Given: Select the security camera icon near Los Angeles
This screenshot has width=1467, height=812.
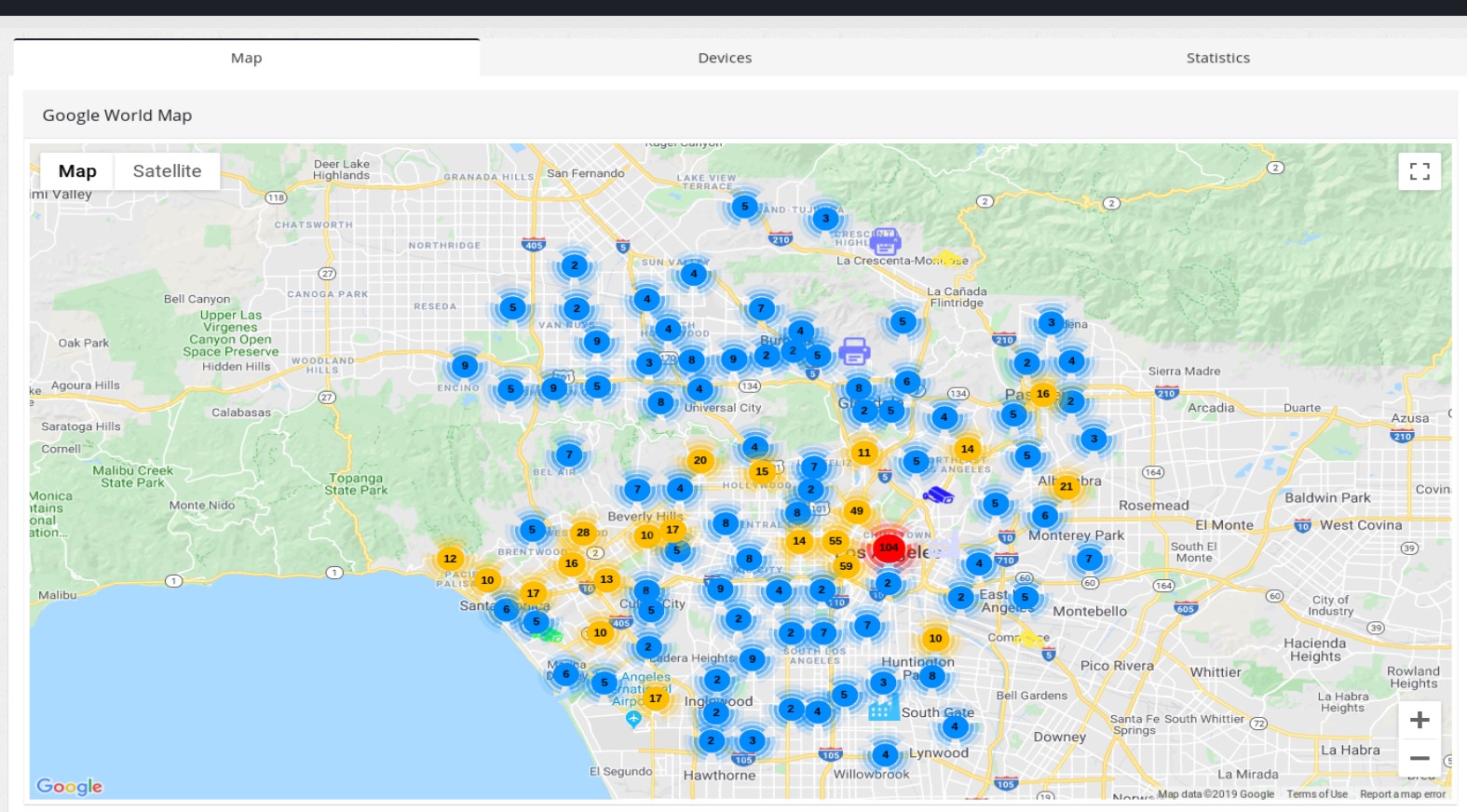Looking at the screenshot, I should 938,494.
